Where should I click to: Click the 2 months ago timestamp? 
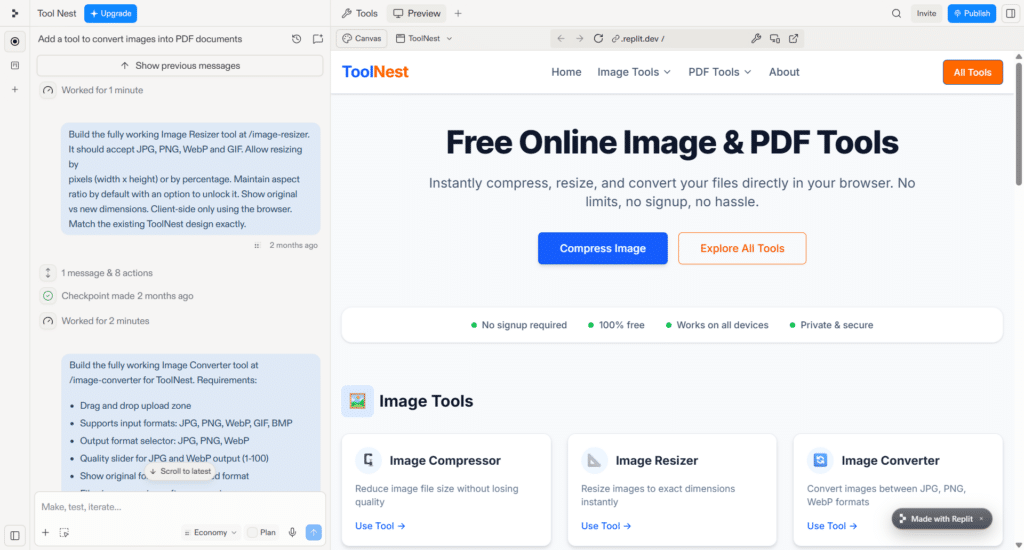[294, 246]
